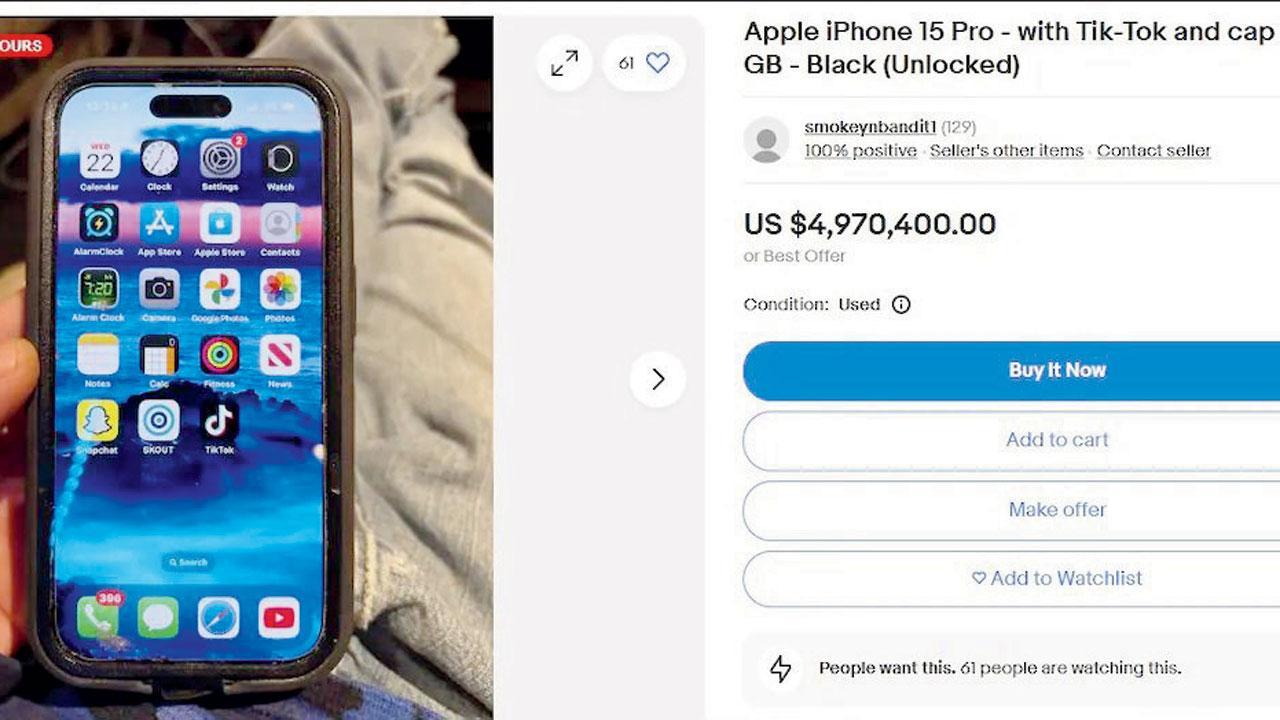Tap the YouTube icon in phone dock
Viewport: 1280px width, 720px height.
point(278,617)
